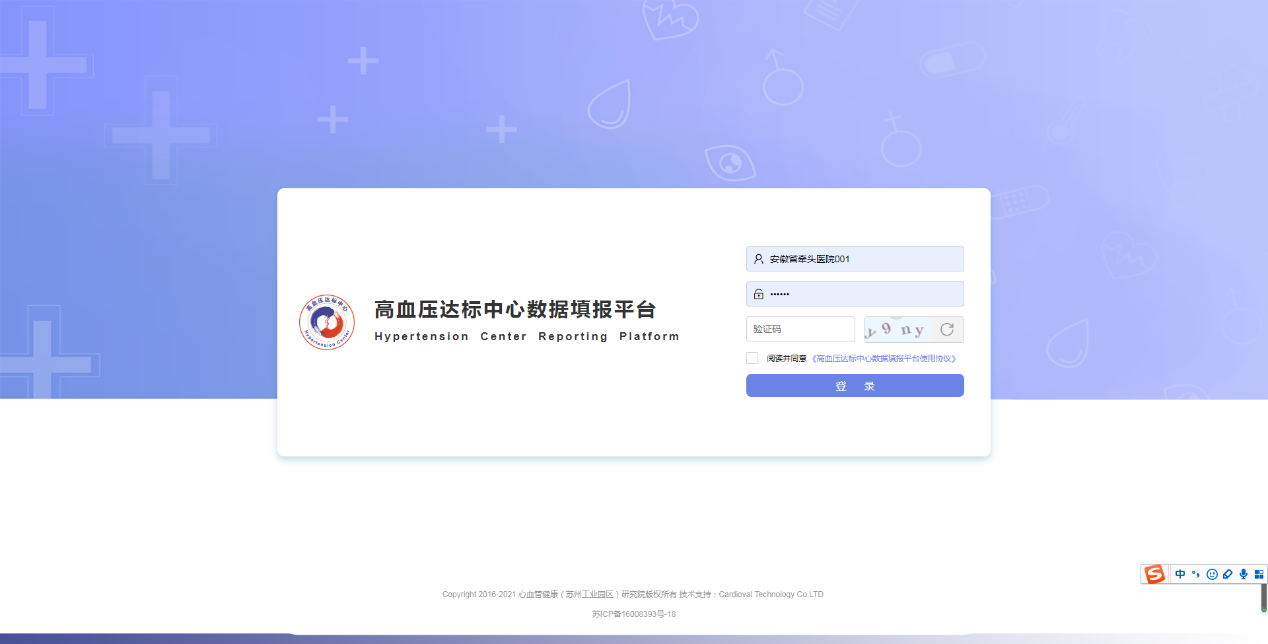Click the 阅读并同意 label text
The image size is (1268, 644).
tap(787, 358)
